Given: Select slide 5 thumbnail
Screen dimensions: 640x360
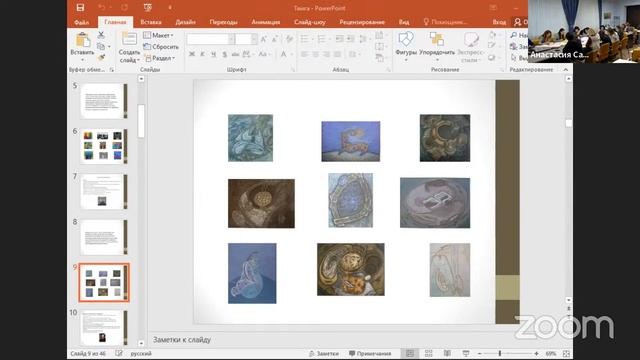Looking at the screenshot, I should [104, 101].
